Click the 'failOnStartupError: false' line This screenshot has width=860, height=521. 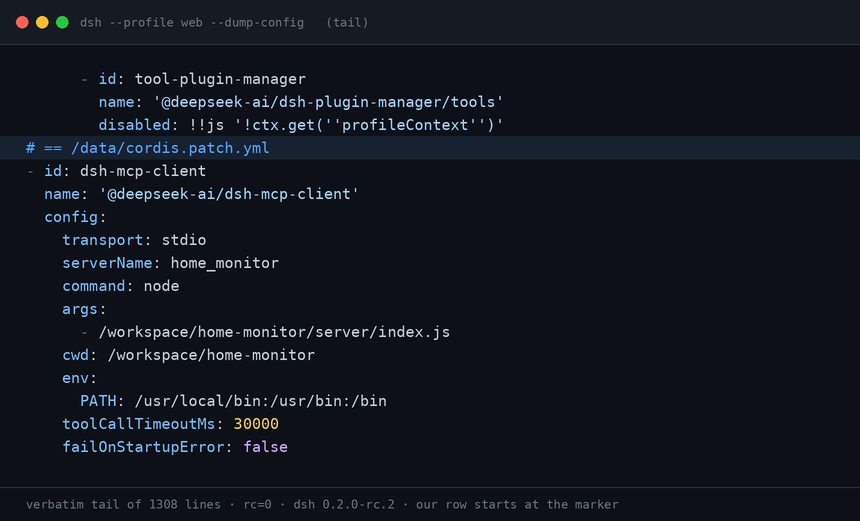(x=175, y=447)
